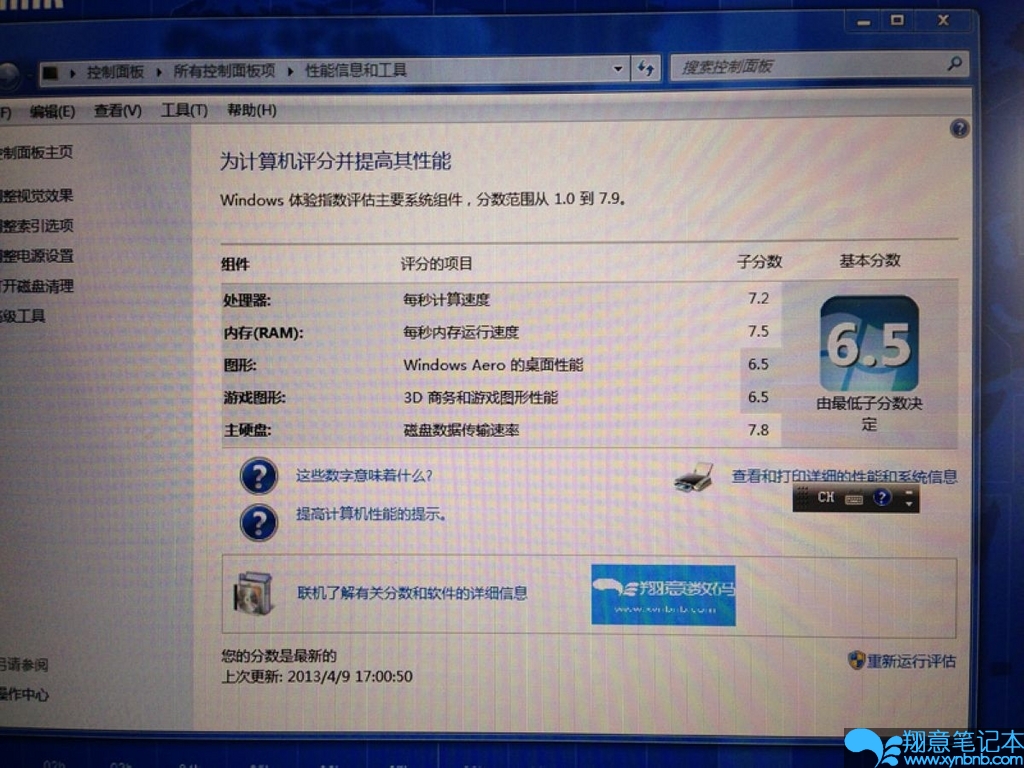Click the 游戏图形 row label
Viewport: 1024px width, 768px height.
click(254, 397)
